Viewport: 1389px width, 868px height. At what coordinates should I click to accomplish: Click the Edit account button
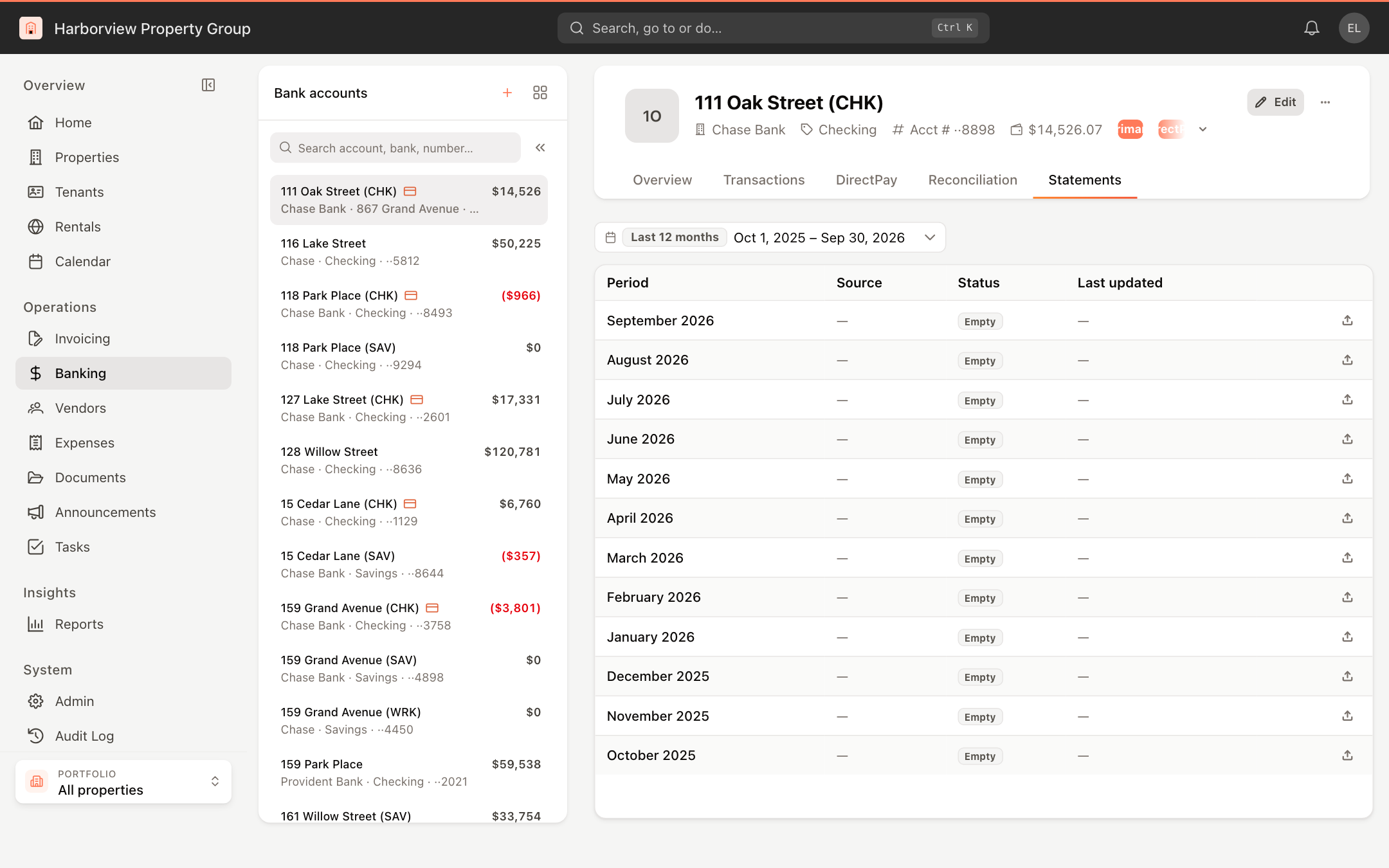tap(1275, 102)
